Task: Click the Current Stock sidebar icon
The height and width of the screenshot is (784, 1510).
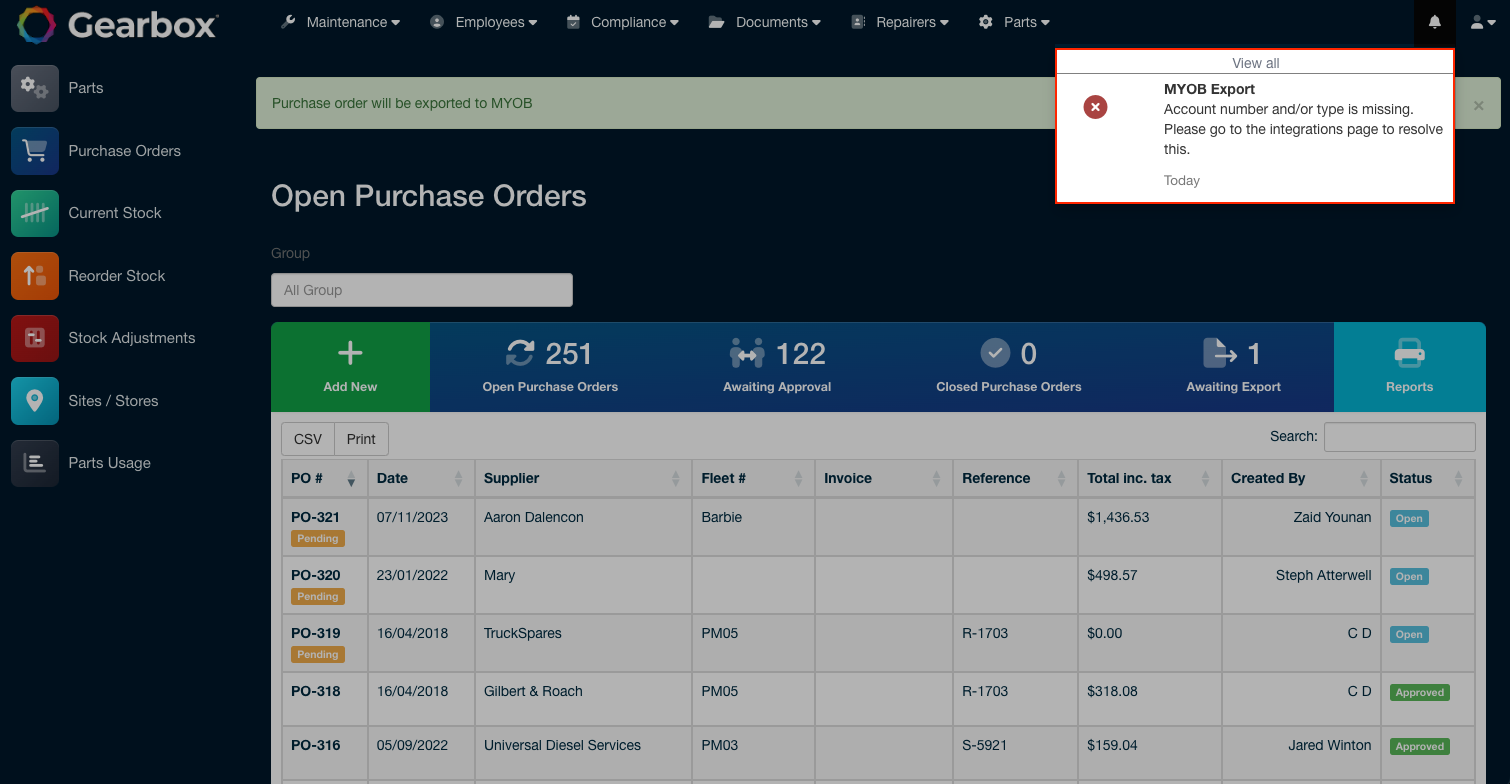Action: tap(34, 213)
